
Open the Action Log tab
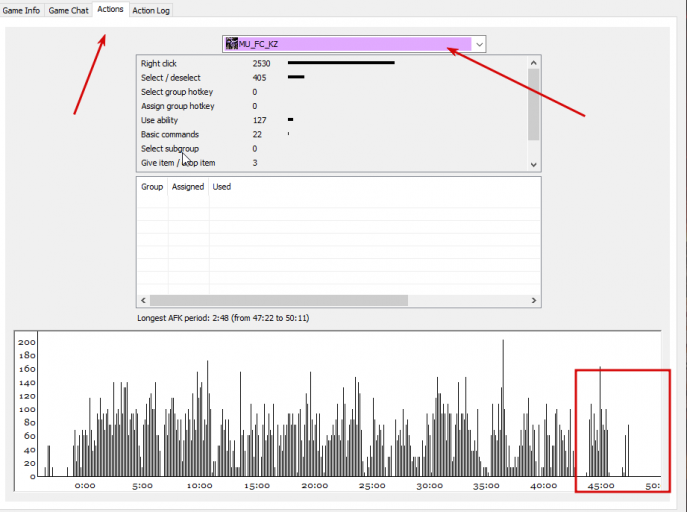pyautogui.click(x=151, y=10)
